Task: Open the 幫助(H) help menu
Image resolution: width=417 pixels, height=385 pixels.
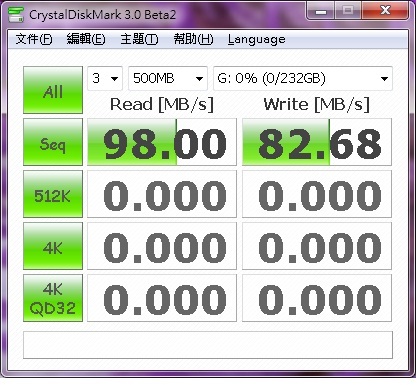Action: [193, 39]
